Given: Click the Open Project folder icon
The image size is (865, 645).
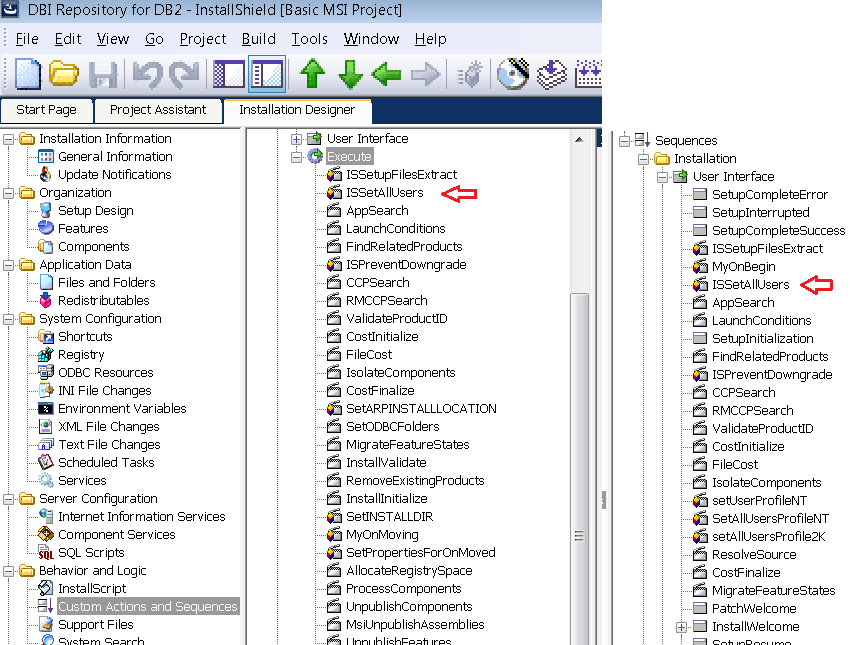Looking at the screenshot, I should (64, 75).
